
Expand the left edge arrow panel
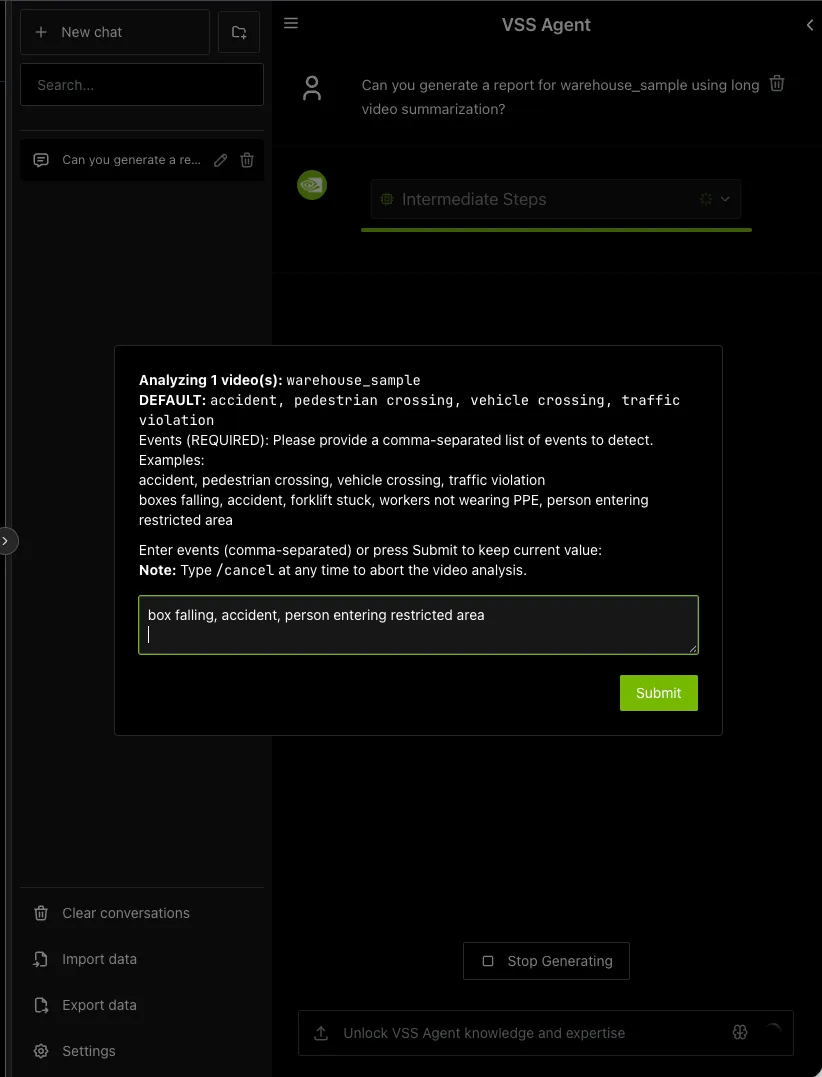pyautogui.click(x=6, y=541)
